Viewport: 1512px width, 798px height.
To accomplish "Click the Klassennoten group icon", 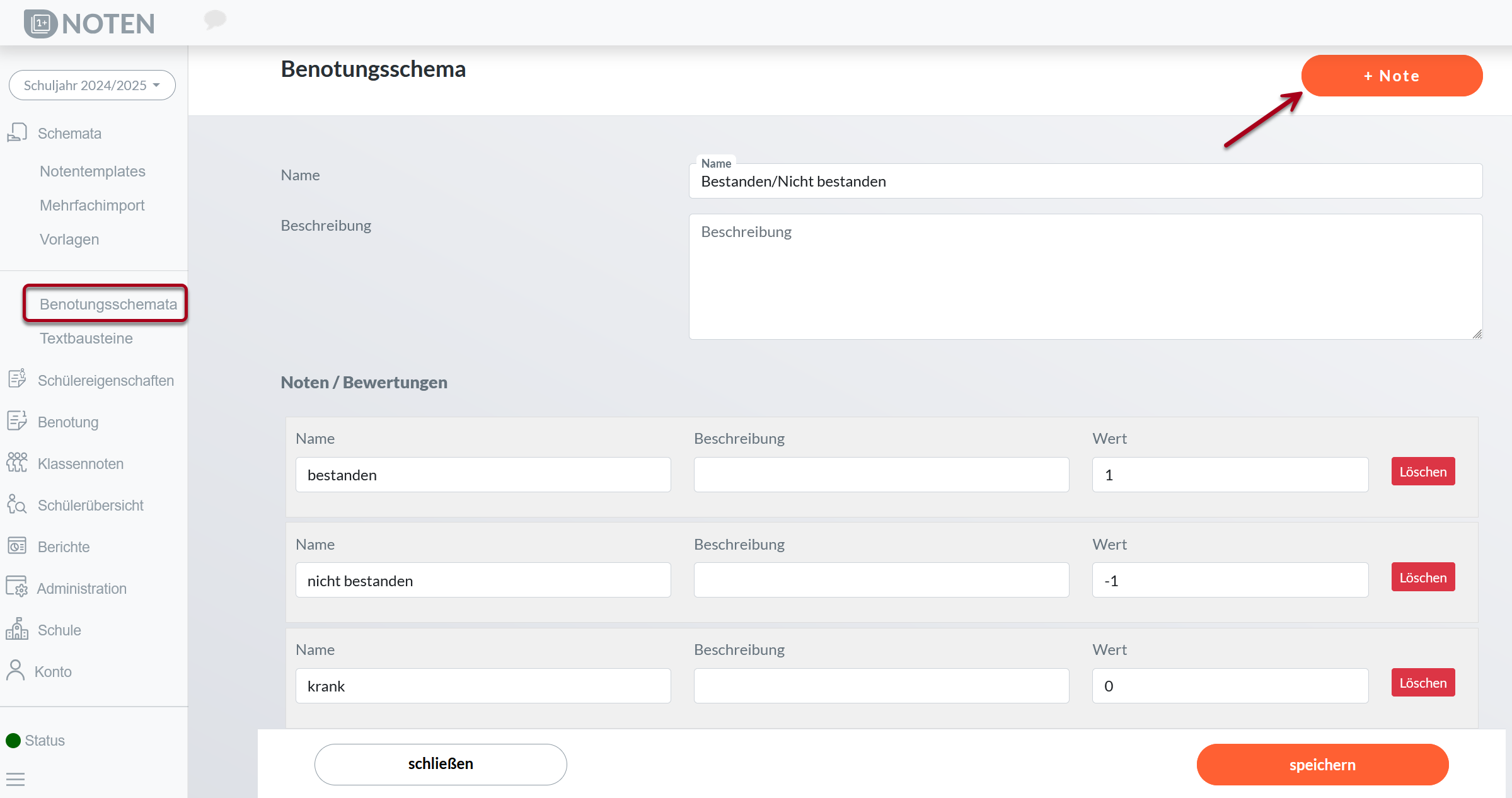I will (17, 463).
